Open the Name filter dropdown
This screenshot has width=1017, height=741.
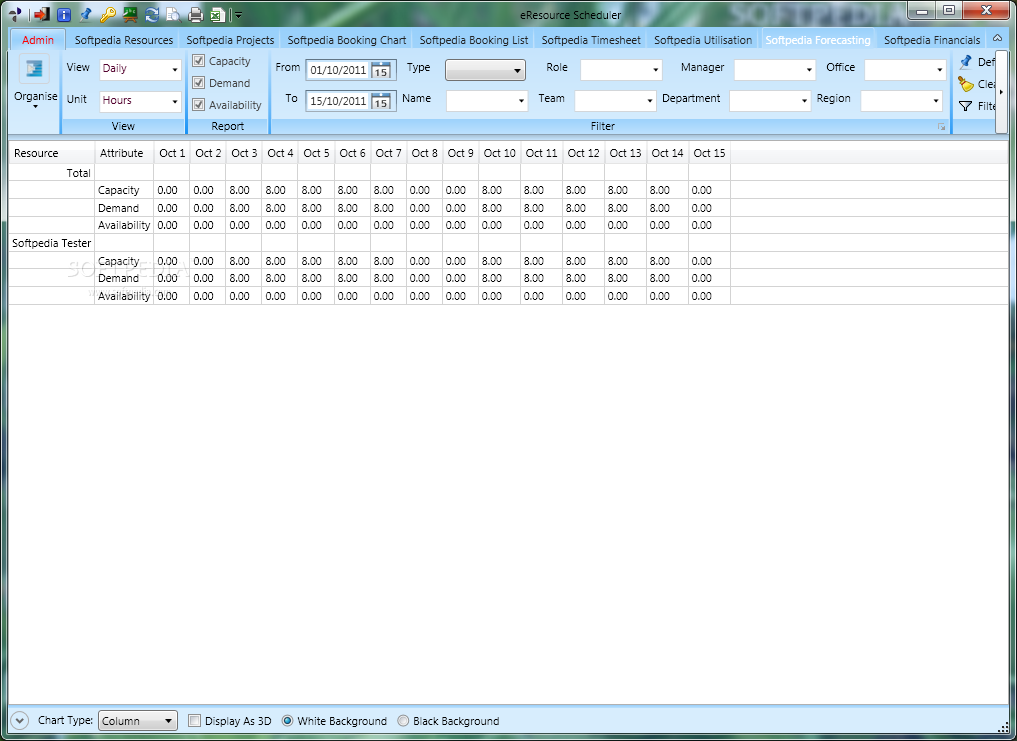point(486,101)
